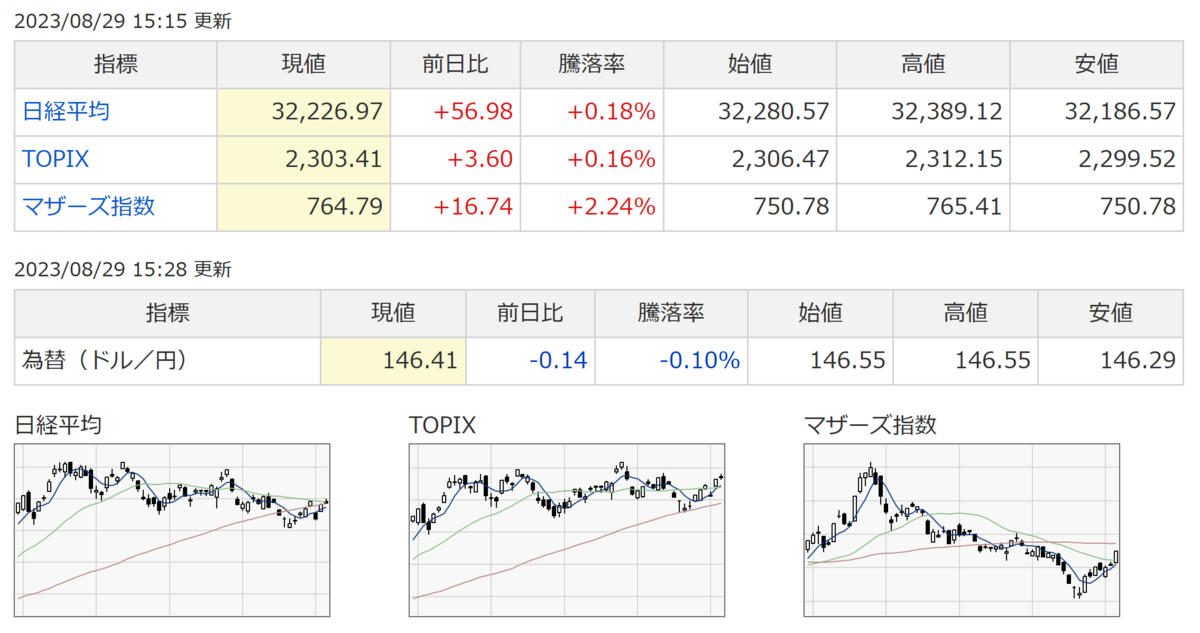Select the dollar/yen rate 146.41 cell

point(394,360)
